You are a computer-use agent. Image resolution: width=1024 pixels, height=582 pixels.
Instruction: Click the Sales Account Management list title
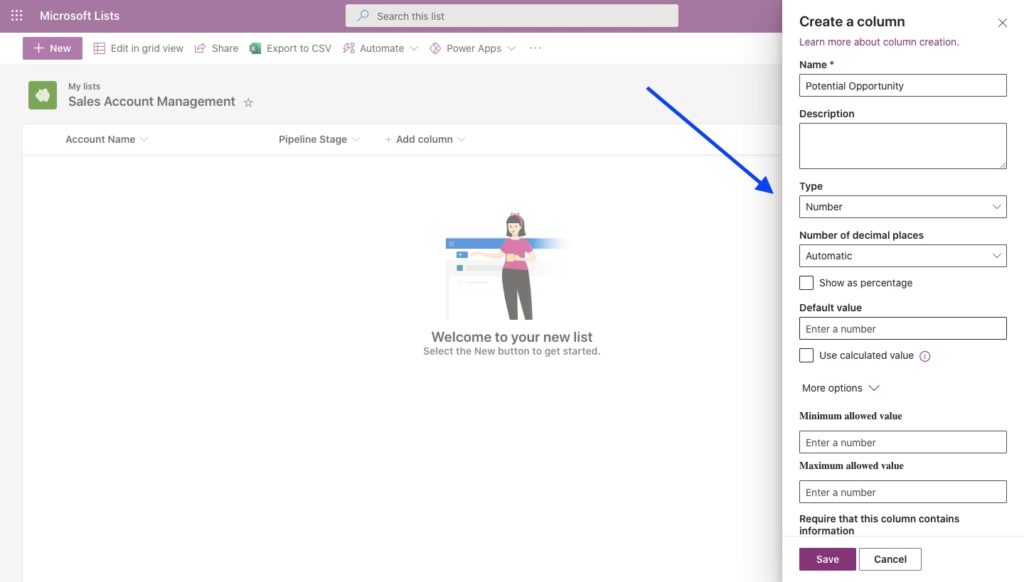pos(152,101)
